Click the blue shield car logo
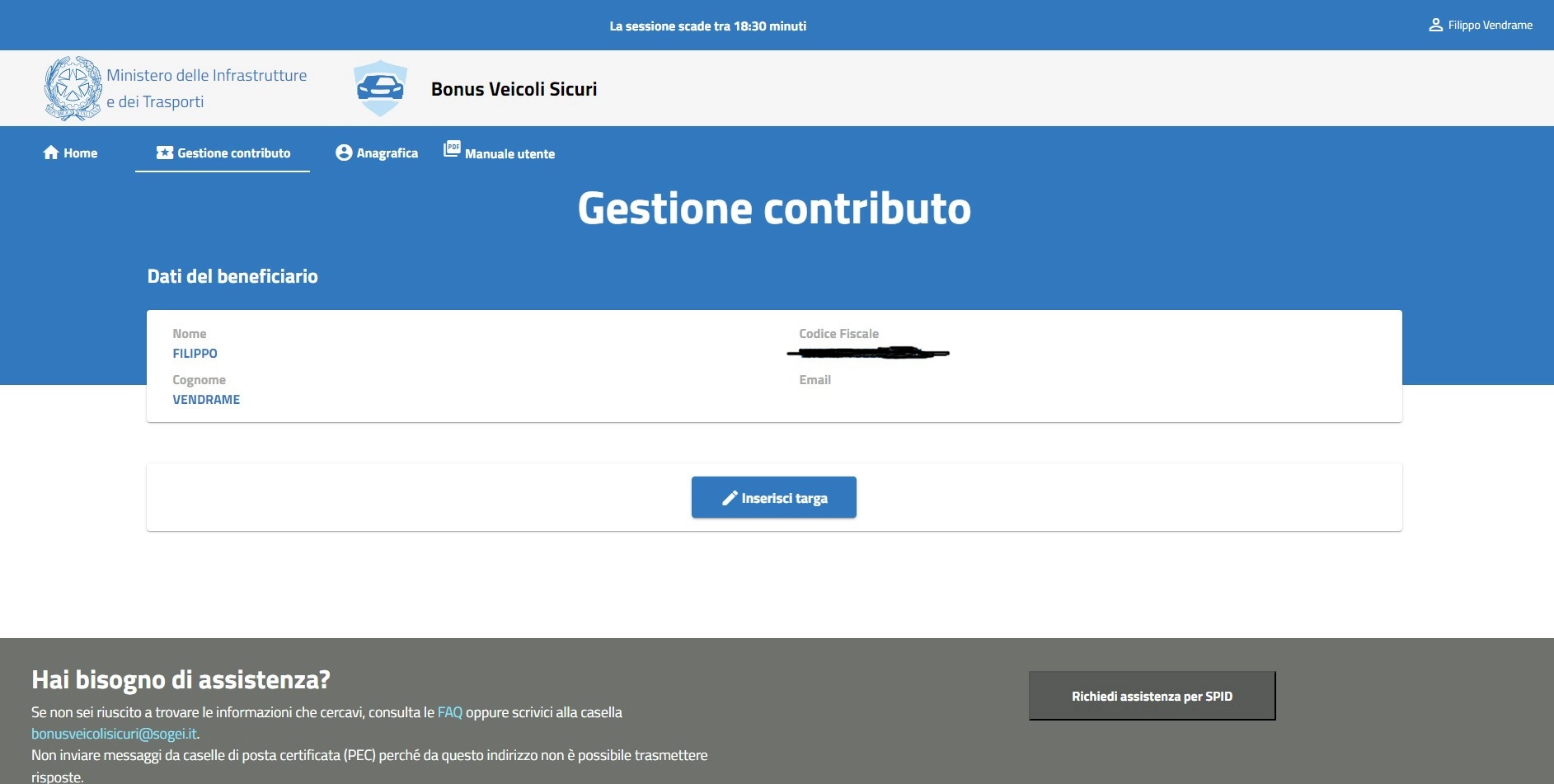 (380, 88)
